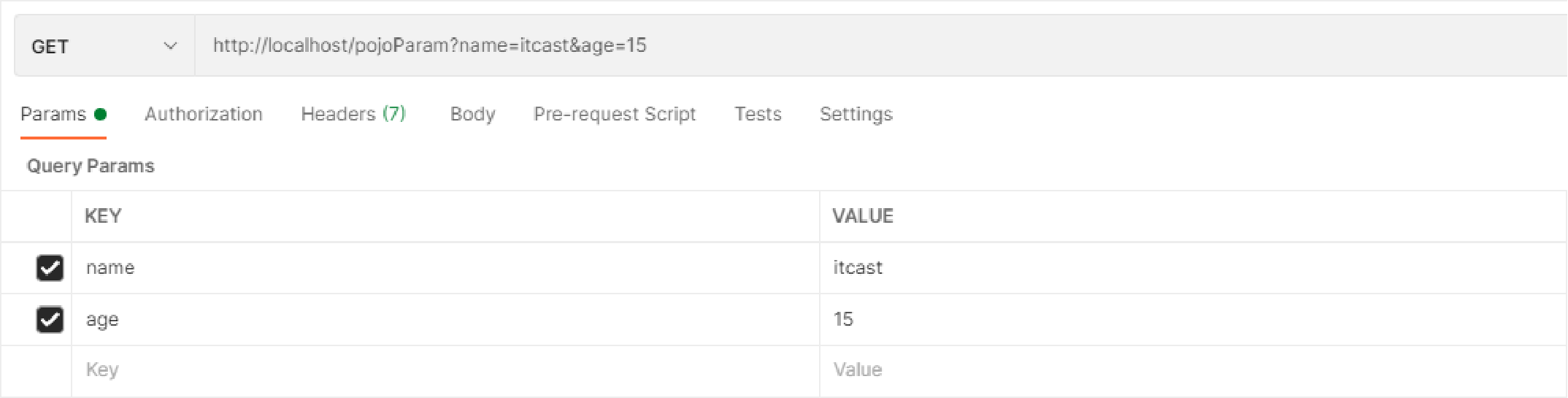Click the itcast value cell
The height and width of the screenshot is (398, 1568).
[x=1194, y=268]
